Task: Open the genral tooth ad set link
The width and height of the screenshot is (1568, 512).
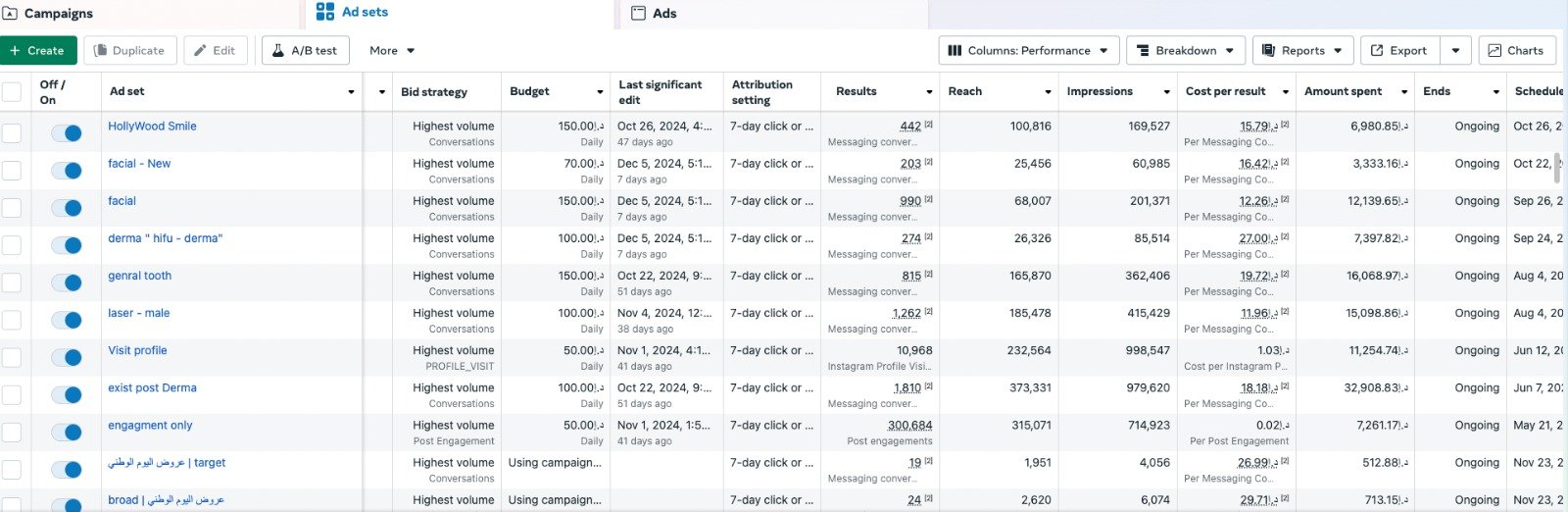Action: tap(139, 276)
